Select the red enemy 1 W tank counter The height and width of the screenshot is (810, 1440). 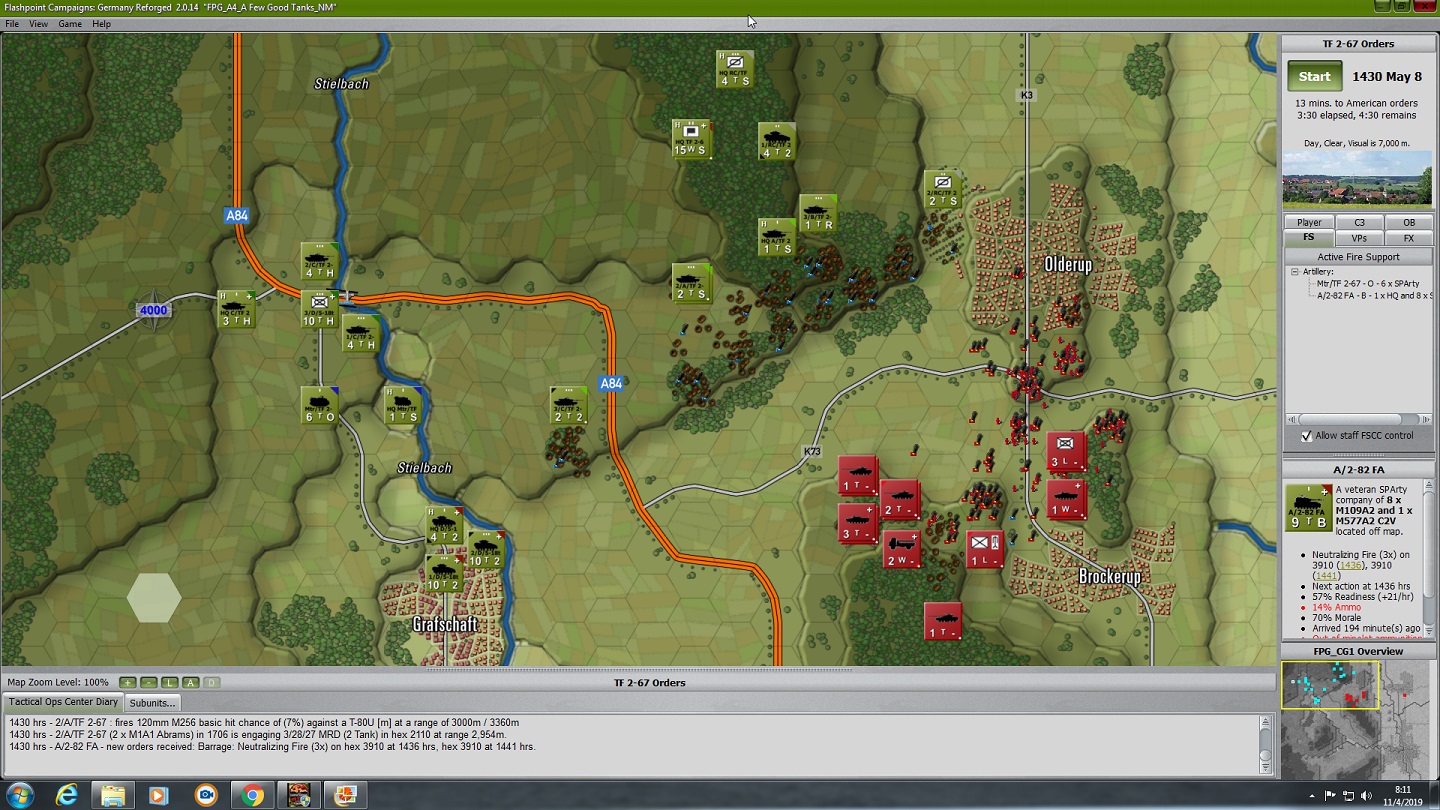(1066, 499)
